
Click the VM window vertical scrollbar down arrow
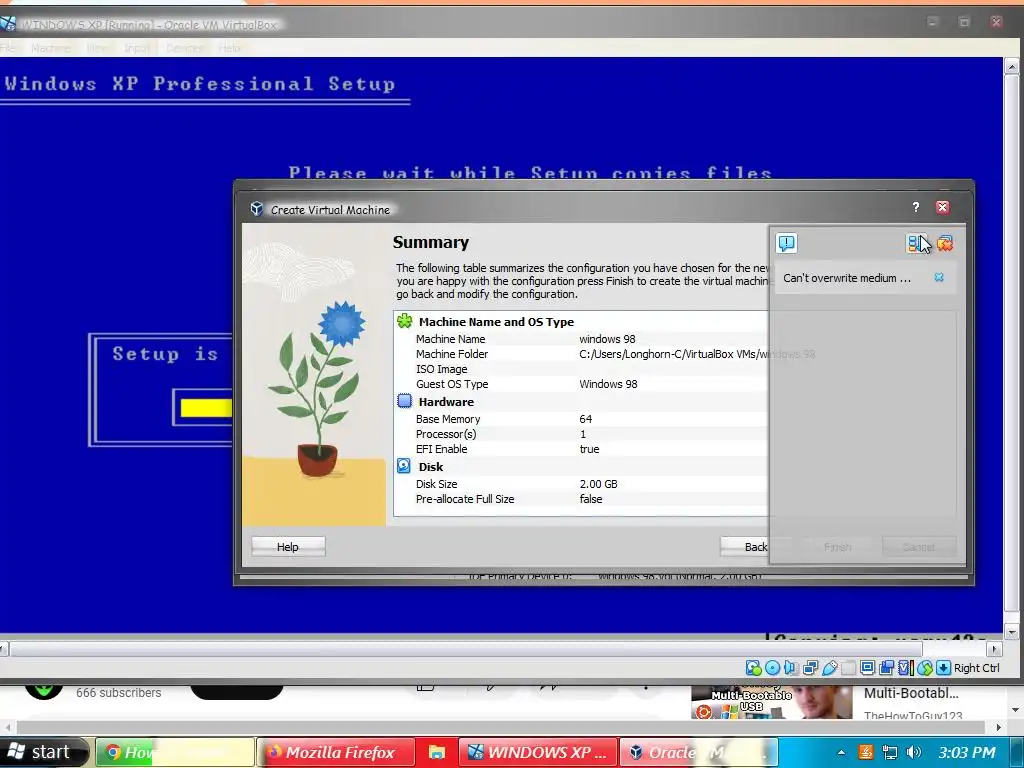(x=1012, y=632)
